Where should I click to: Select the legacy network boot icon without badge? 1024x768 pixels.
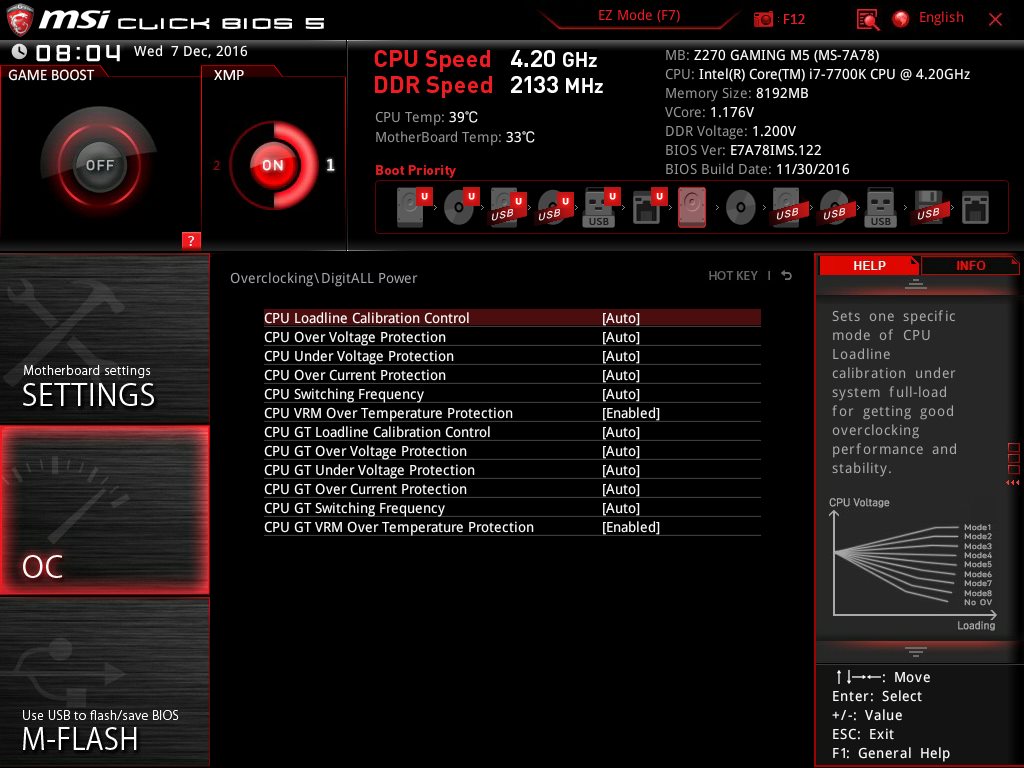(975, 208)
